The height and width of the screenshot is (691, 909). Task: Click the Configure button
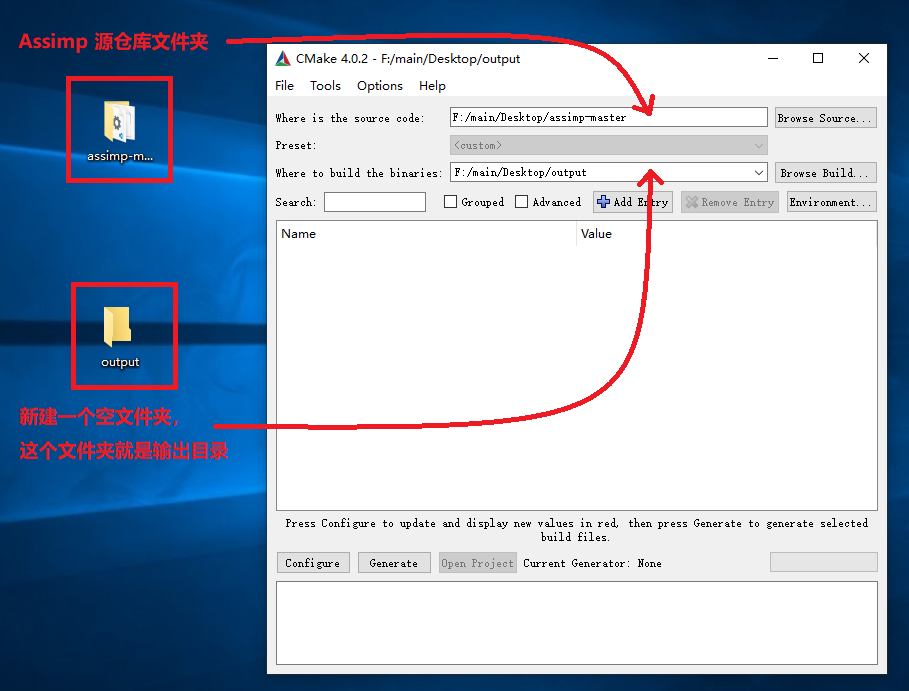(x=313, y=563)
